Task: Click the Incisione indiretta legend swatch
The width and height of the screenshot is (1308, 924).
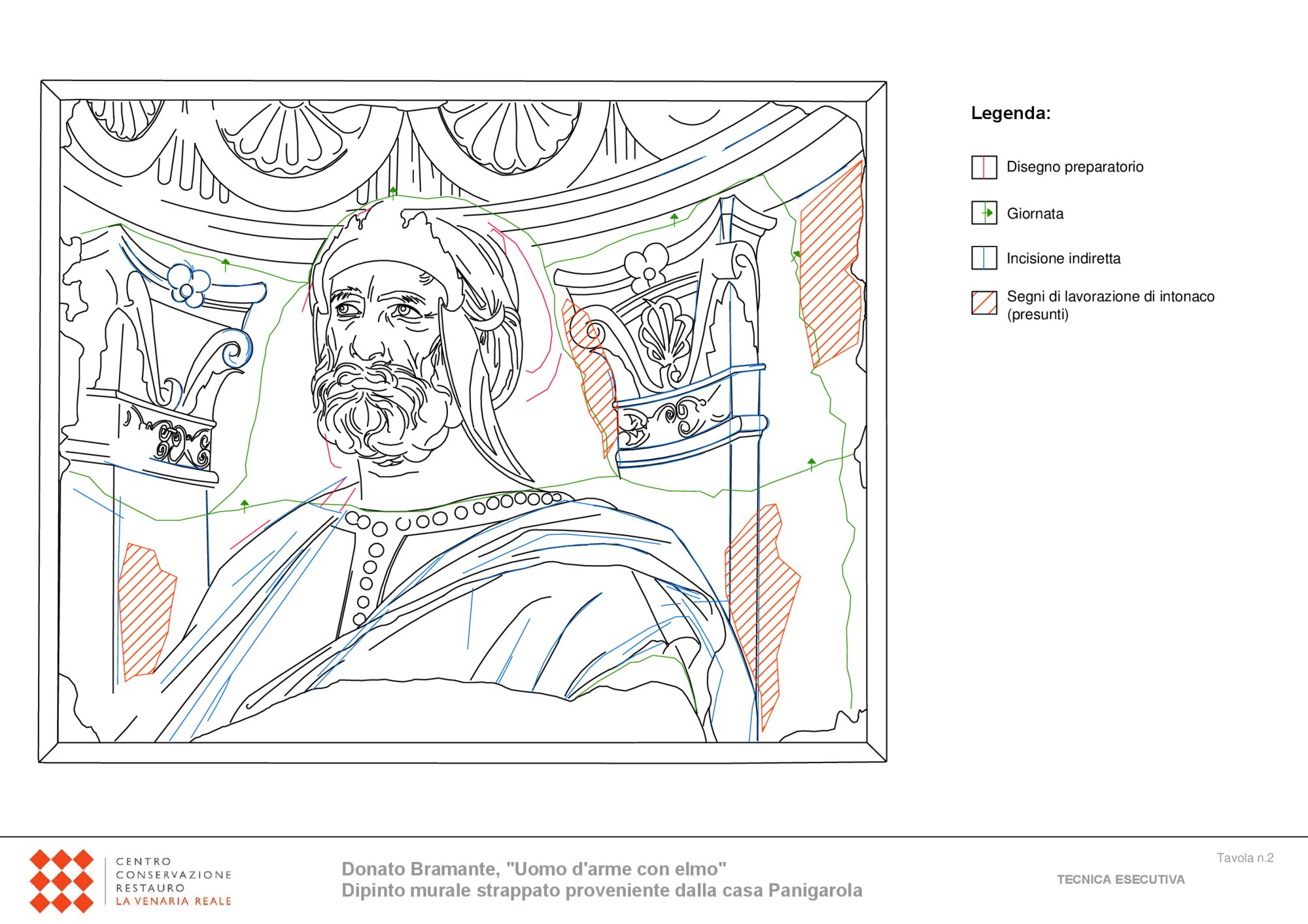Action: coord(984,258)
